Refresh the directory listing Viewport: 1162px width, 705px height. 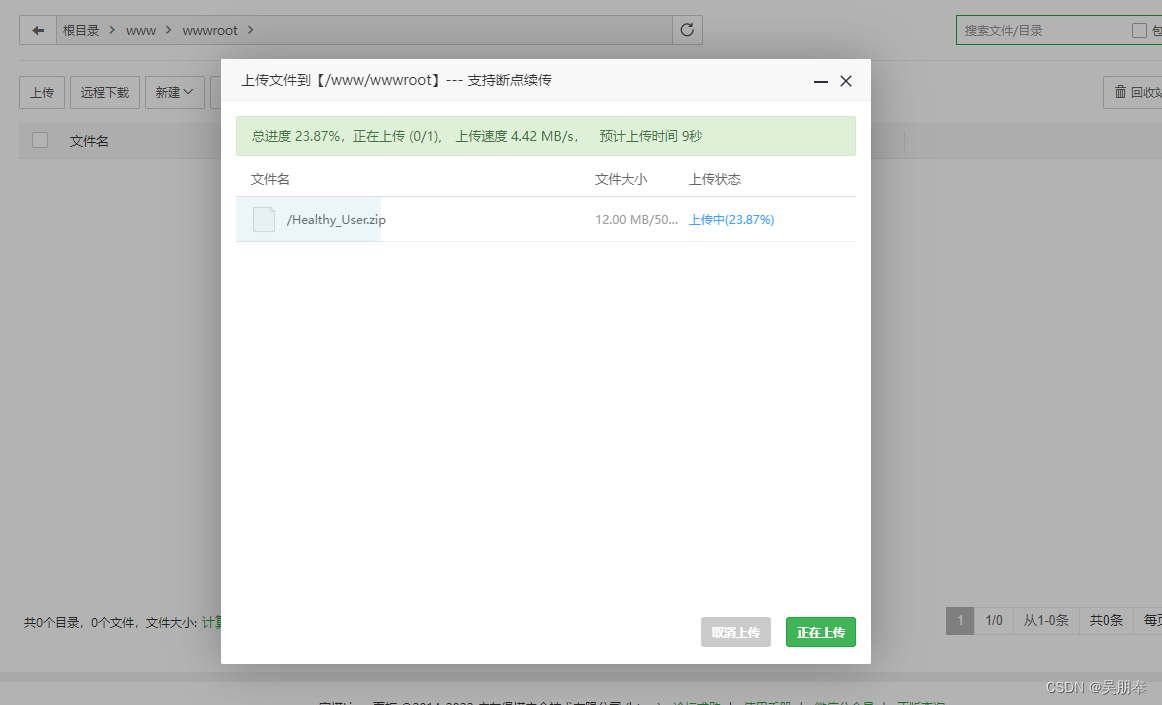tap(687, 30)
